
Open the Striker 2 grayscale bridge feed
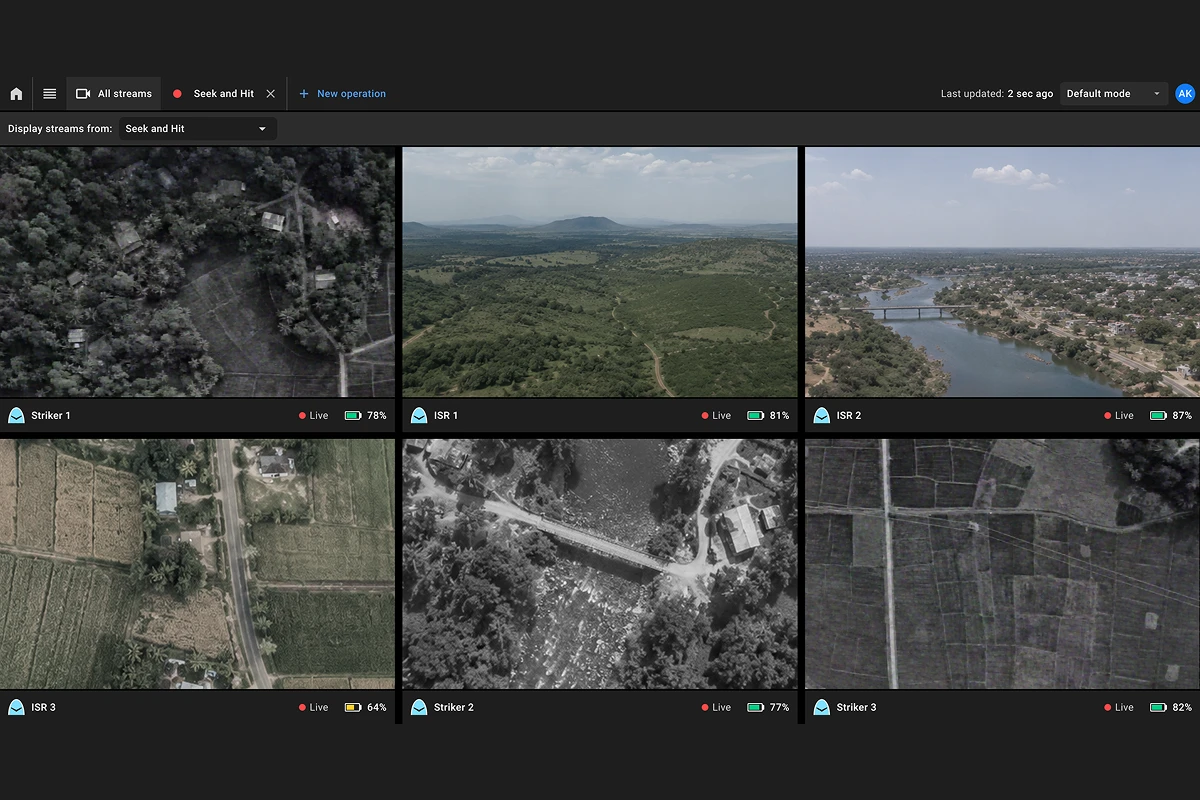[x=600, y=564]
